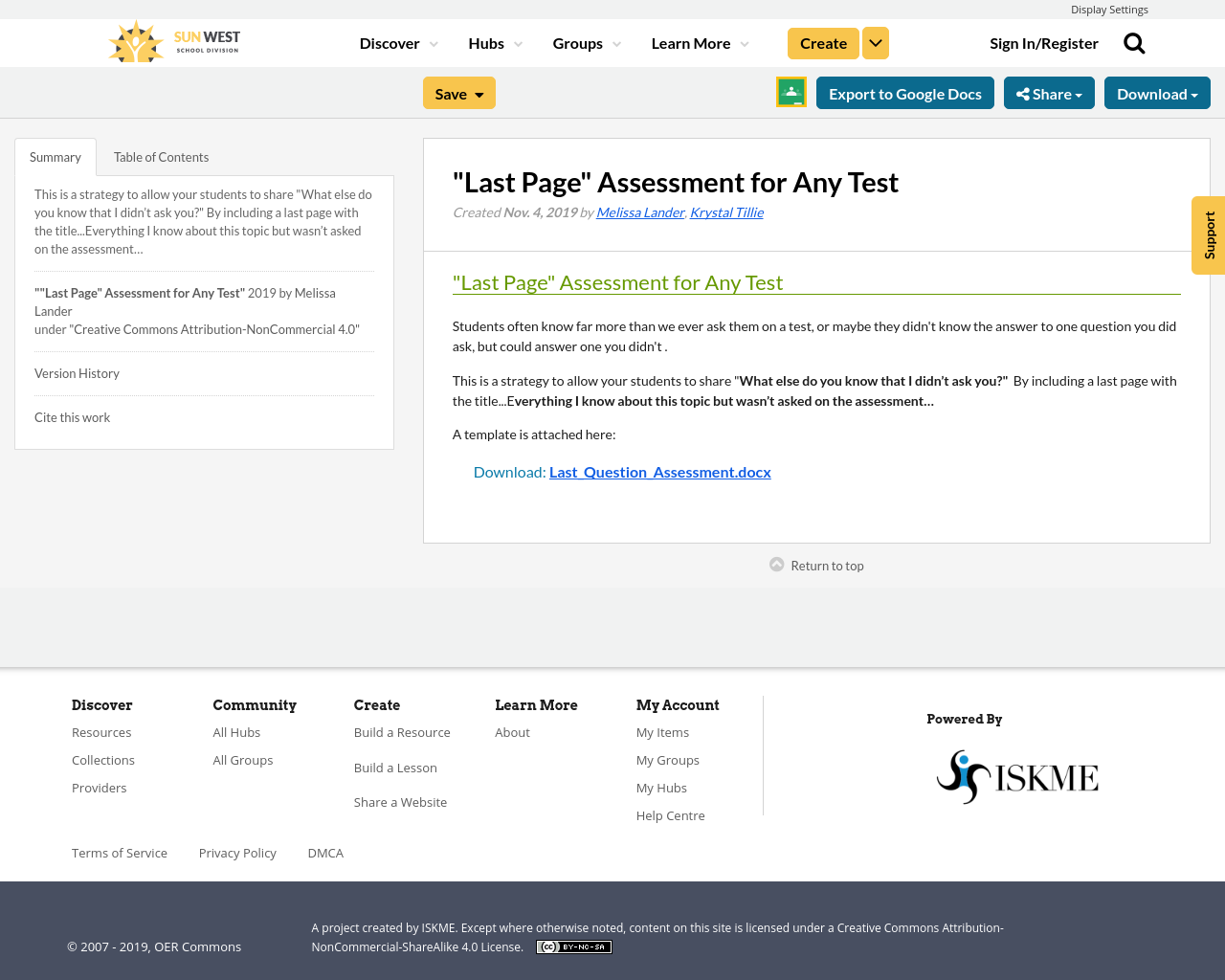The height and width of the screenshot is (980, 1225).
Task: Click Version History in the sidebar
Action: (x=77, y=372)
